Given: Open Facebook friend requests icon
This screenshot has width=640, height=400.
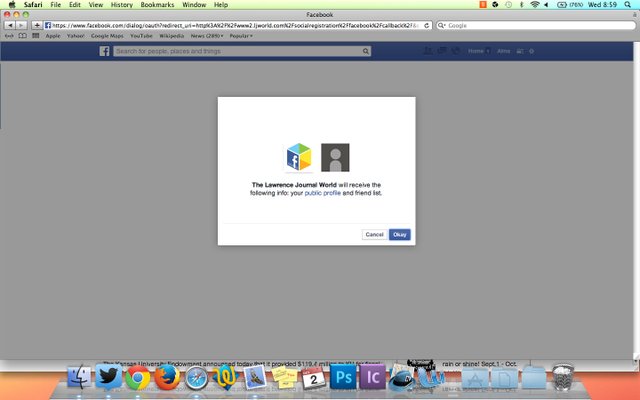Looking at the screenshot, I should (x=428, y=51).
